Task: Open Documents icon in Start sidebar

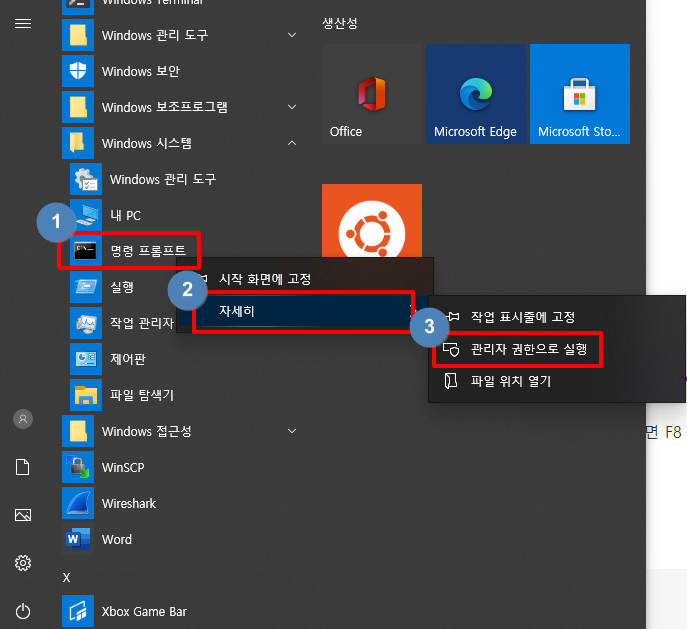Action: (x=23, y=467)
